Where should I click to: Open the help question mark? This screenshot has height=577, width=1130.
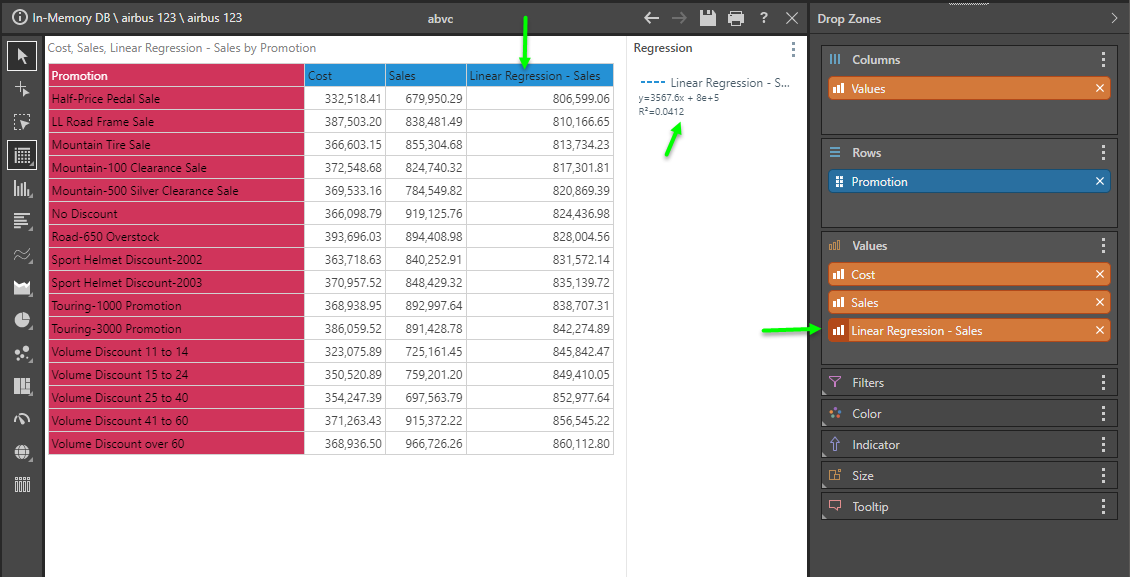click(764, 18)
